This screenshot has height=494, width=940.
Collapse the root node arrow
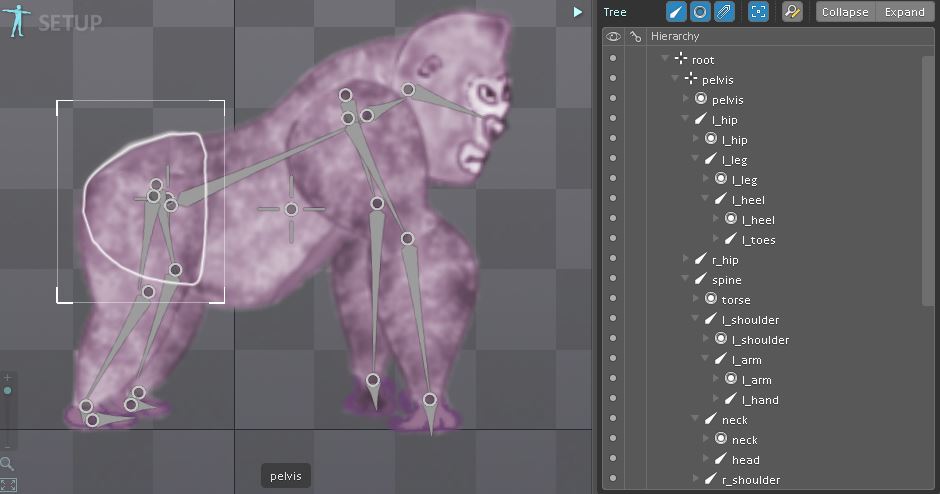tap(665, 59)
